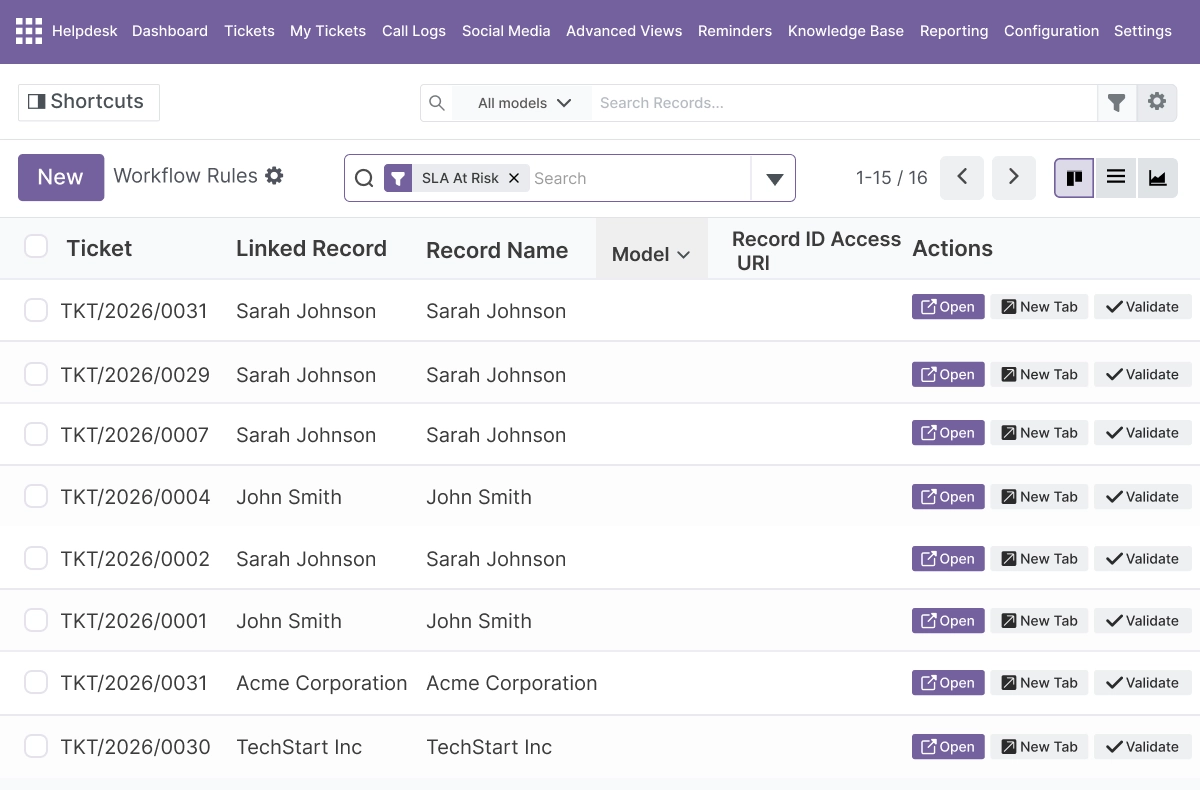The width and height of the screenshot is (1200, 790).
Task: Toggle the select-all checkbox in header
Action: 36,246
